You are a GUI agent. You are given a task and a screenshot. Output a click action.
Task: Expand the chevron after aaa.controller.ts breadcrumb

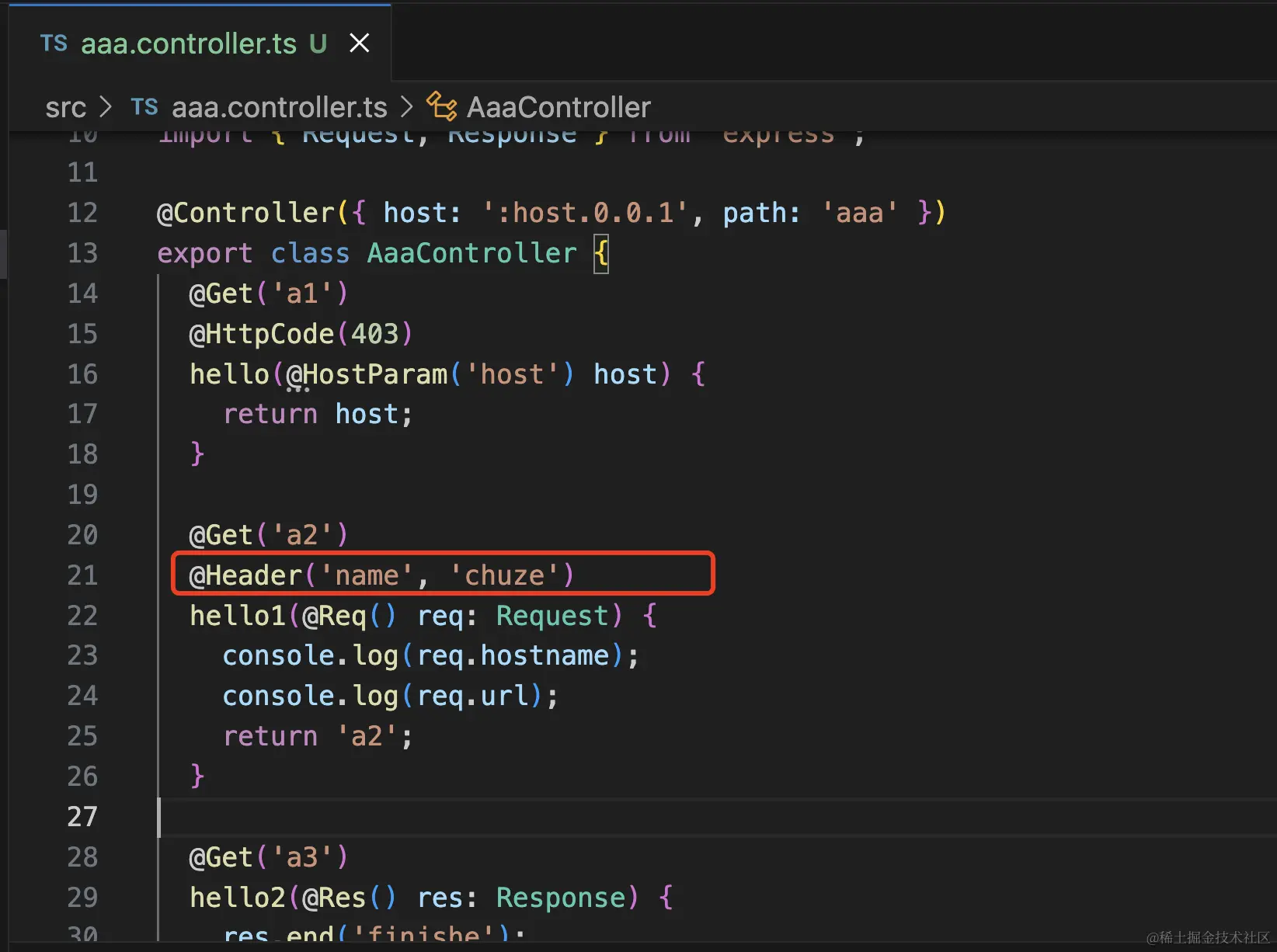coord(406,107)
